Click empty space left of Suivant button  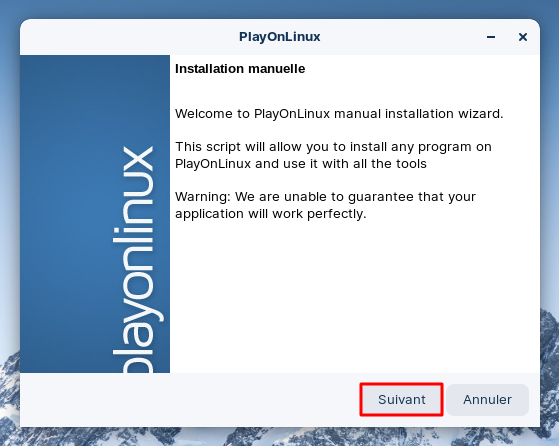pyautogui.click(x=189, y=399)
